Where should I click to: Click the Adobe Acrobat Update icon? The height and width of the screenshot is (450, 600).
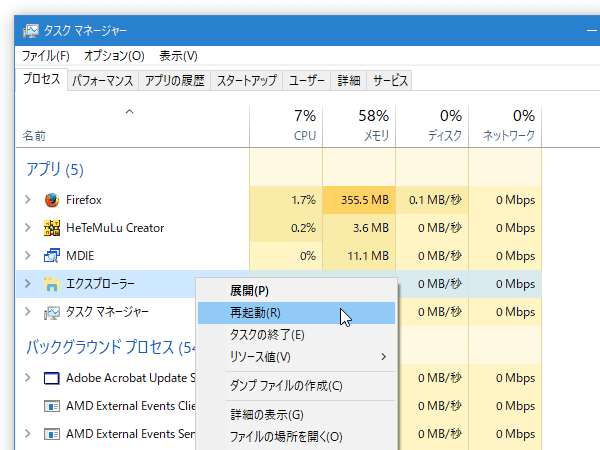point(52,378)
